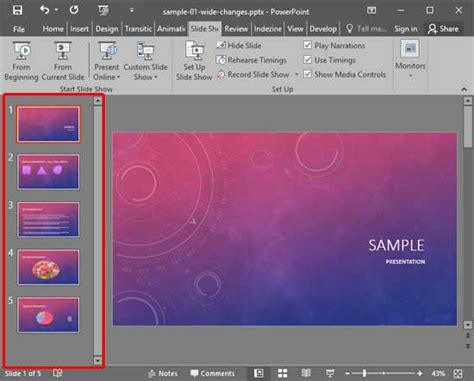Select slide 5 thumbnail with pie chart
Screen dimensions: 474x381
tap(48, 315)
